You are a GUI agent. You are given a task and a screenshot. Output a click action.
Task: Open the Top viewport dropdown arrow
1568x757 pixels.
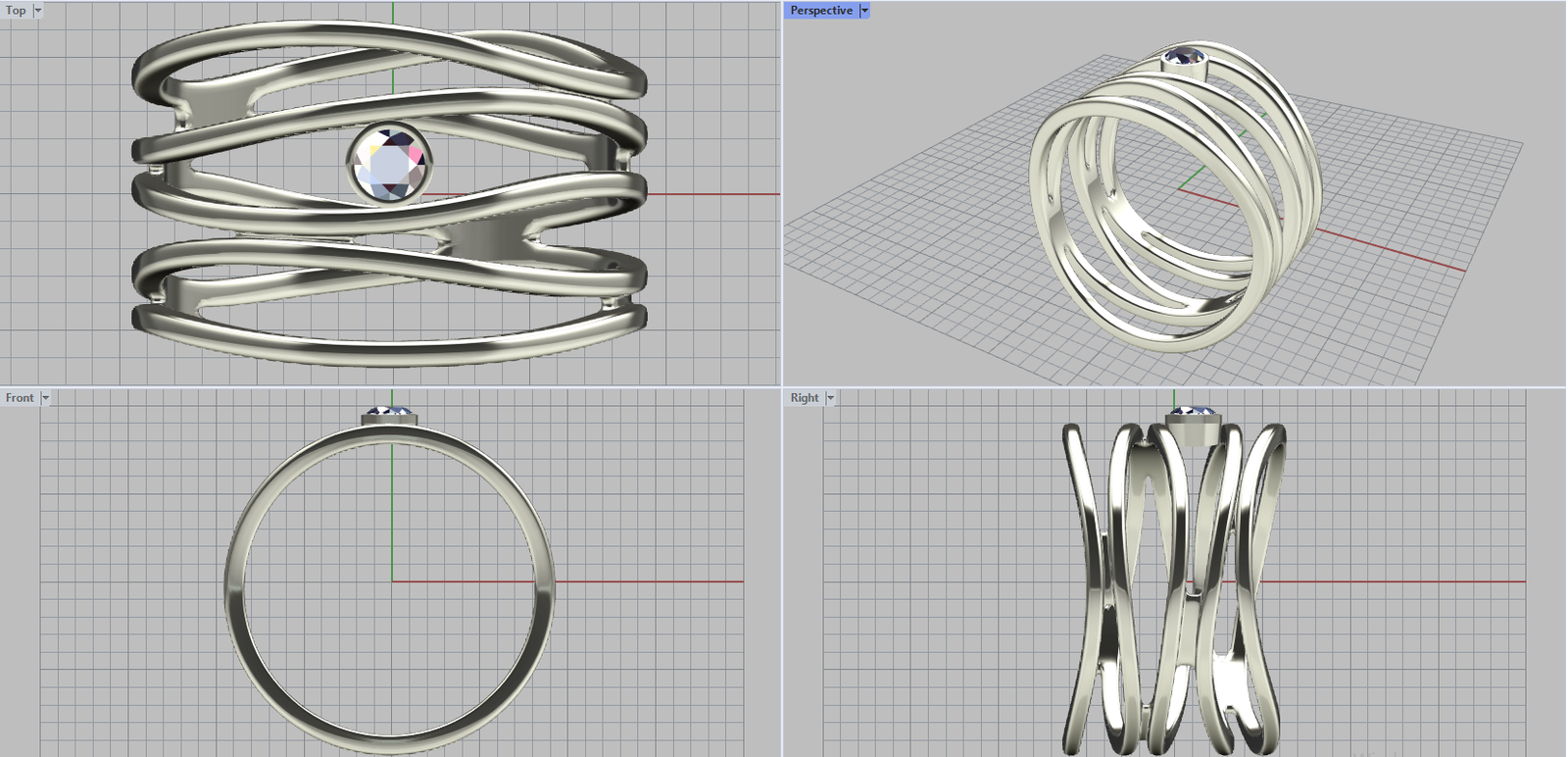click(x=38, y=11)
